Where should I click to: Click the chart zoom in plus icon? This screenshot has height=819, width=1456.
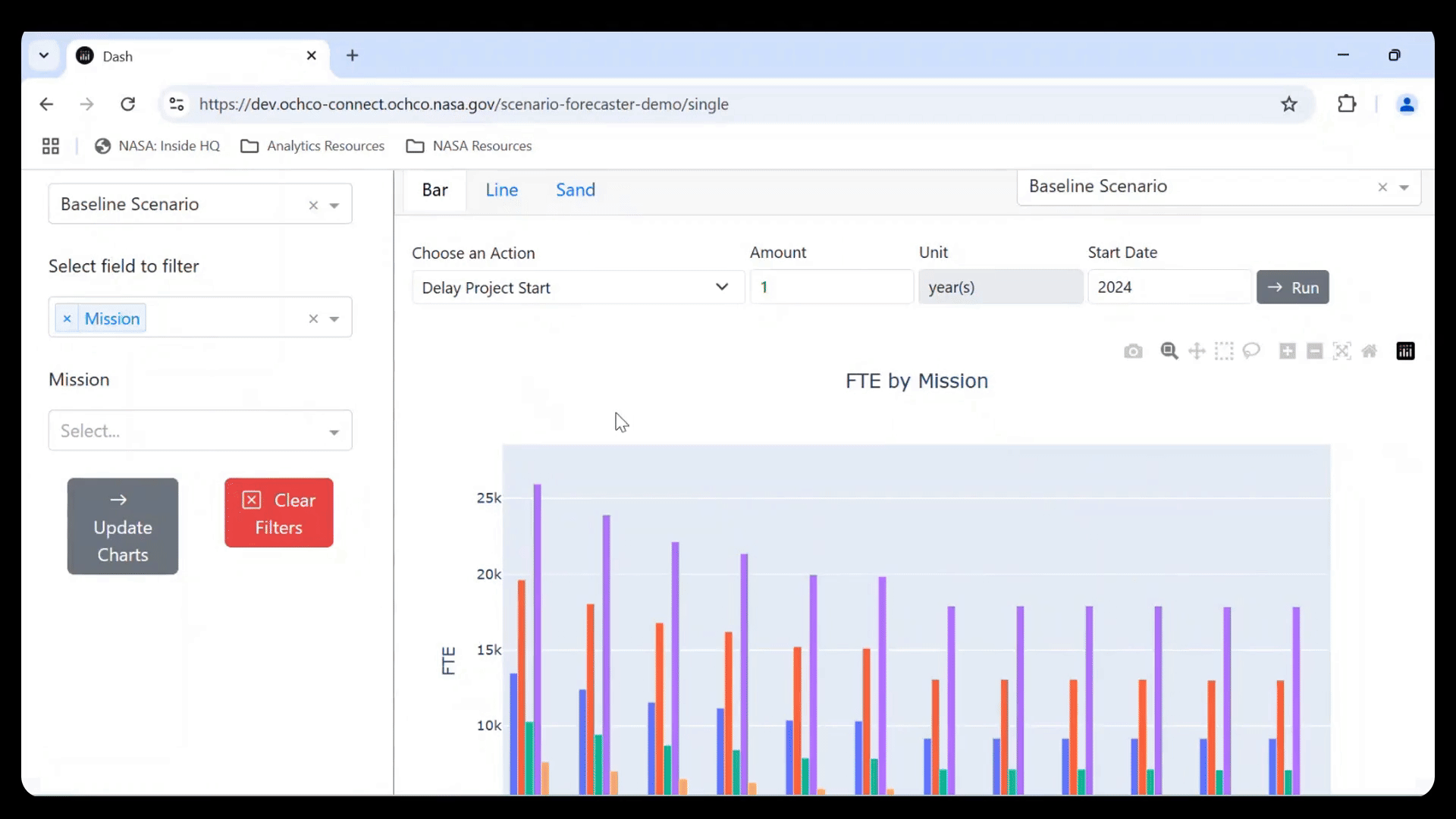(x=1287, y=351)
